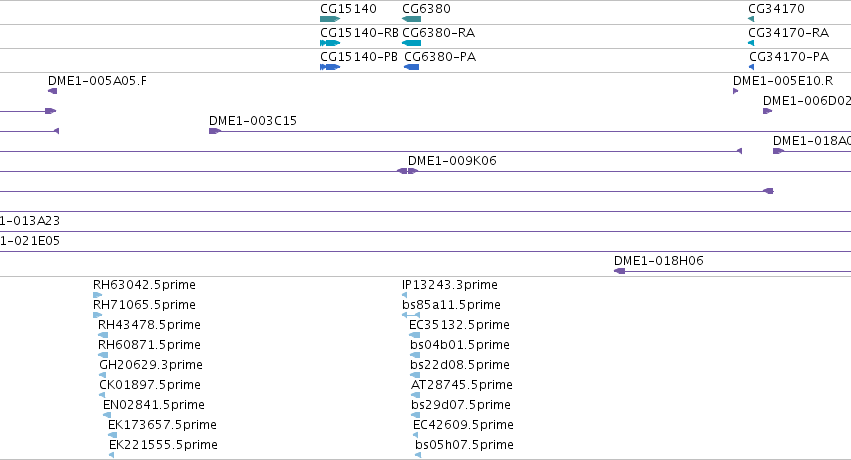Image resolution: width=851 pixels, height=460 pixels.
Task: Click the CG34170-PA protein arrow marker
Action: [752, 67]
